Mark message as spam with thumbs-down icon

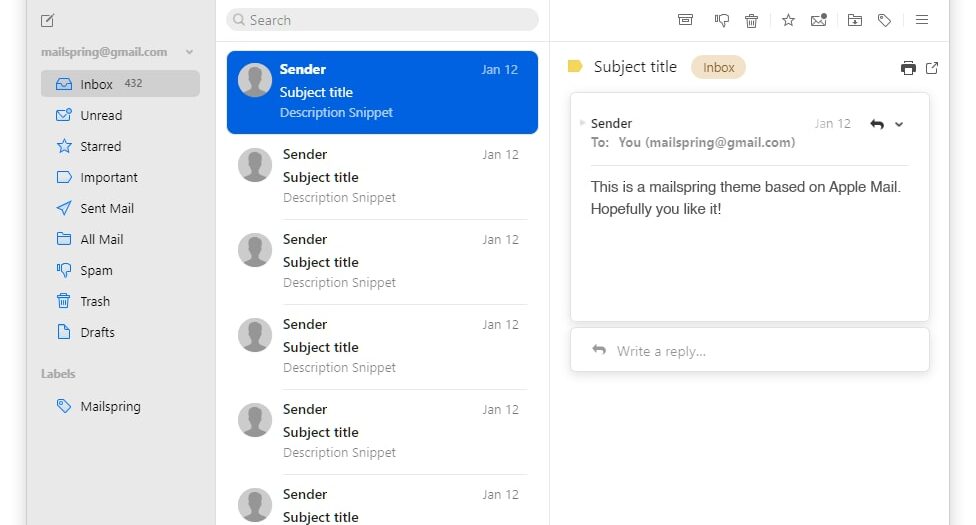[x=721, y=21]
